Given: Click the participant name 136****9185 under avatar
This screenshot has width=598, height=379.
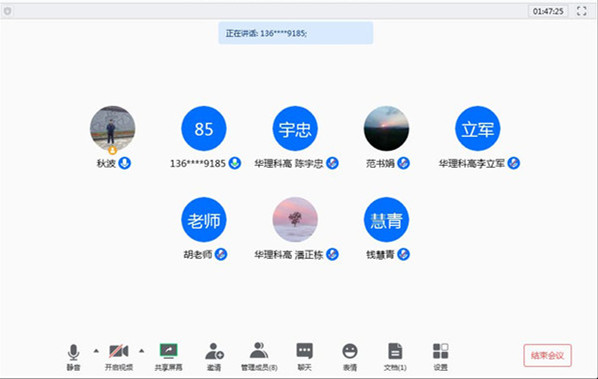Looking at the screenshot, I should coord(198,164).
